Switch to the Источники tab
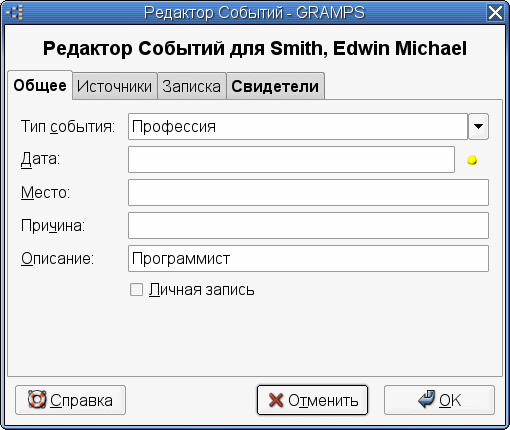The width and height of the screenshot is (510, 430). [x=114, y=86]
